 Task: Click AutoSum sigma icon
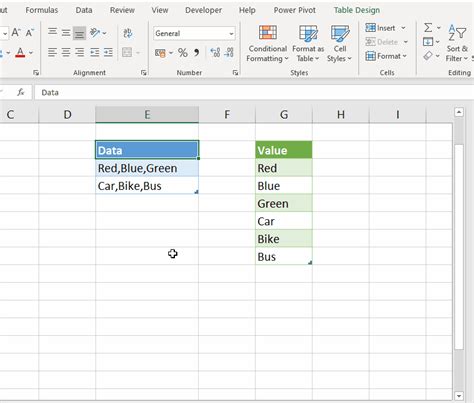[x=428, y=27]
